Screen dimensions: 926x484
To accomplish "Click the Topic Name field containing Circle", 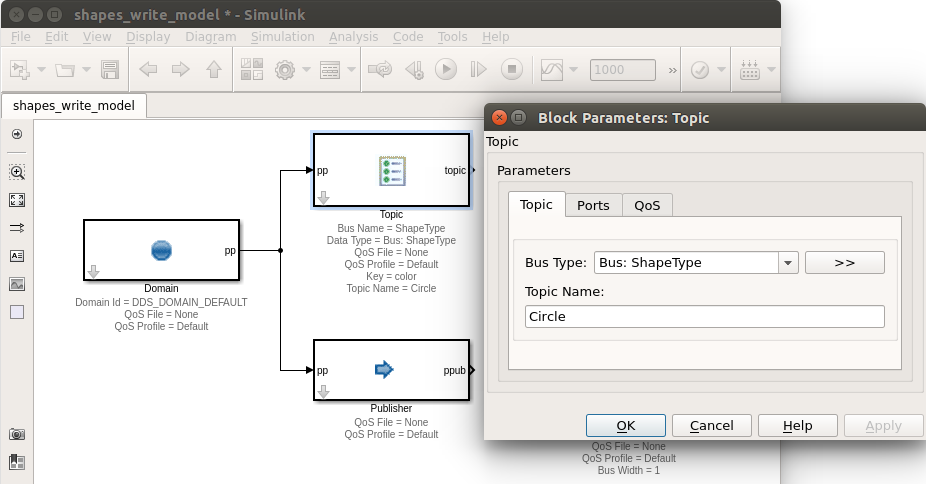I will 705,316.
